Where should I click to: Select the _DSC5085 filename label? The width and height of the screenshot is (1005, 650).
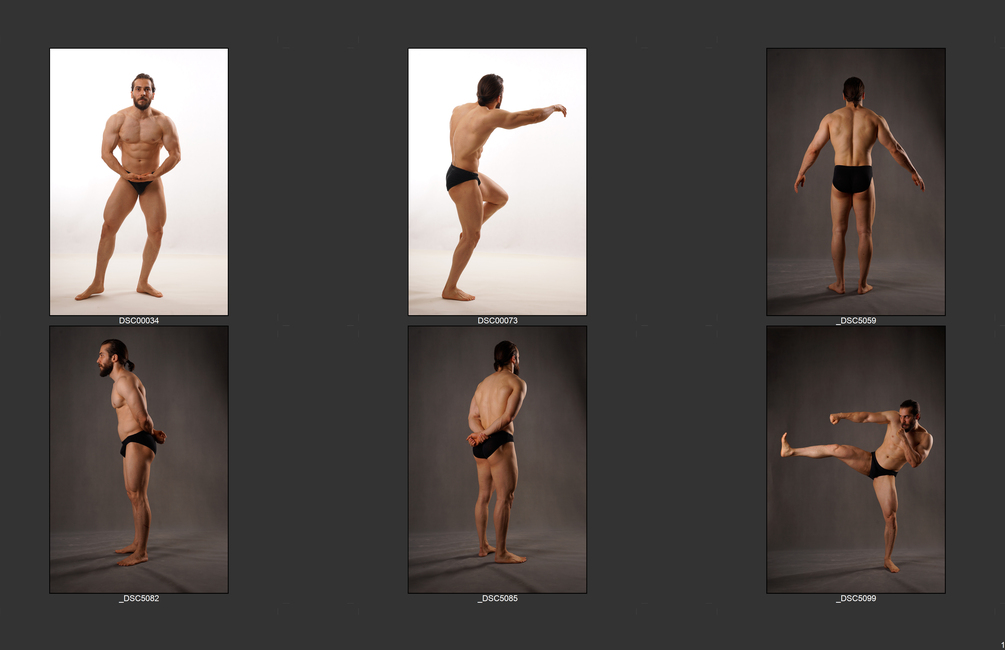(497, 598)
